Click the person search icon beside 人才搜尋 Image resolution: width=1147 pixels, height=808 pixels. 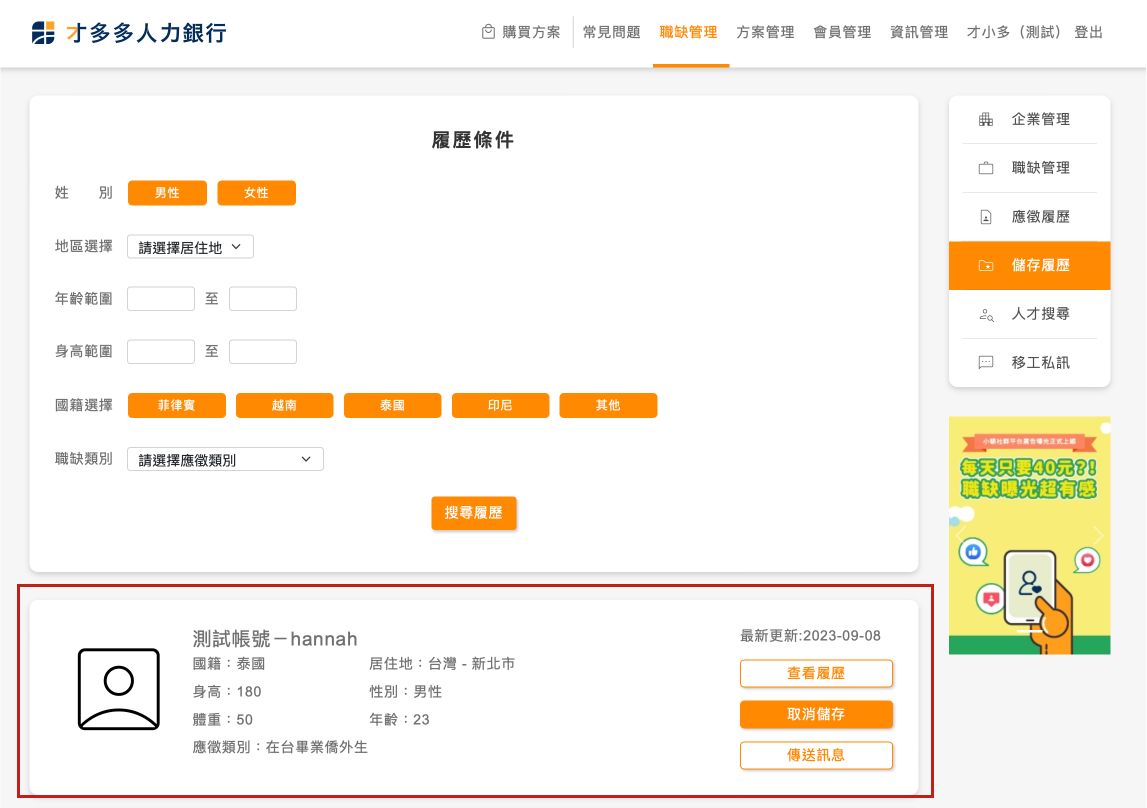click(x=986, y=314)
